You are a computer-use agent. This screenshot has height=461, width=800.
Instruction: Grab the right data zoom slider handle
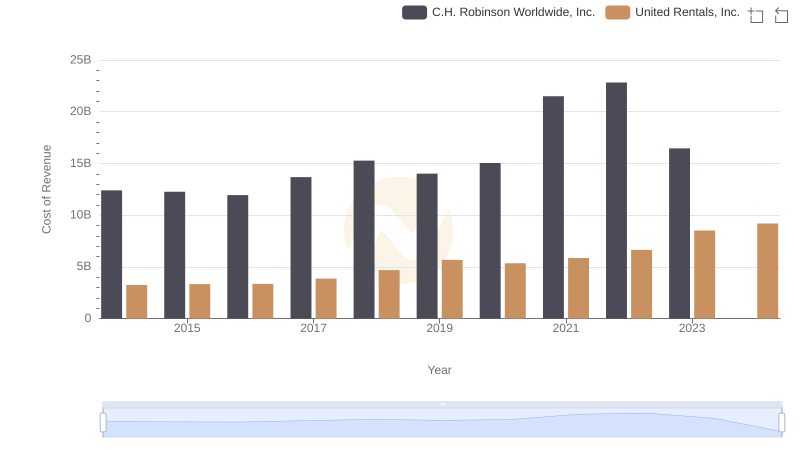pos(782,422)
